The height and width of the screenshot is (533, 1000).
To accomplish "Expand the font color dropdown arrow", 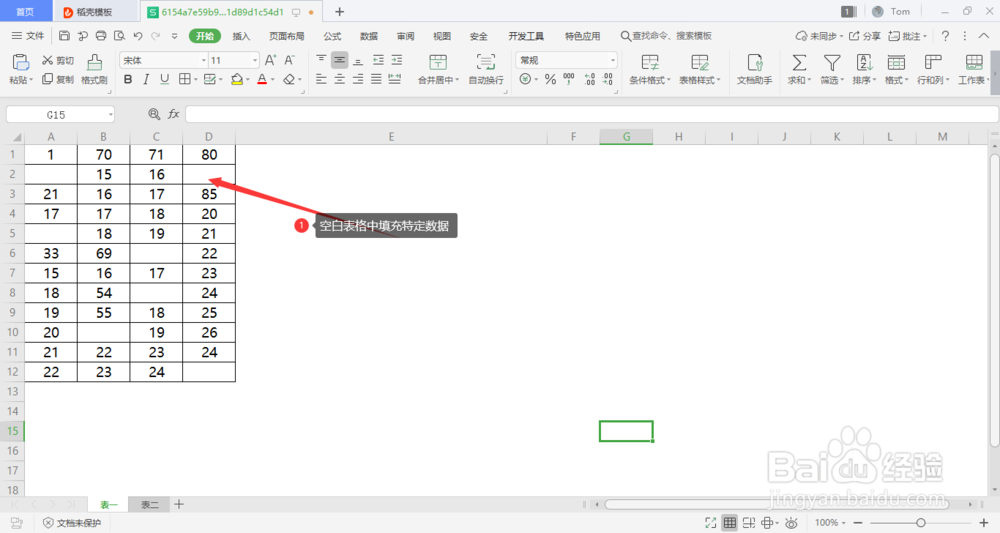I will [x=273, y=80].
